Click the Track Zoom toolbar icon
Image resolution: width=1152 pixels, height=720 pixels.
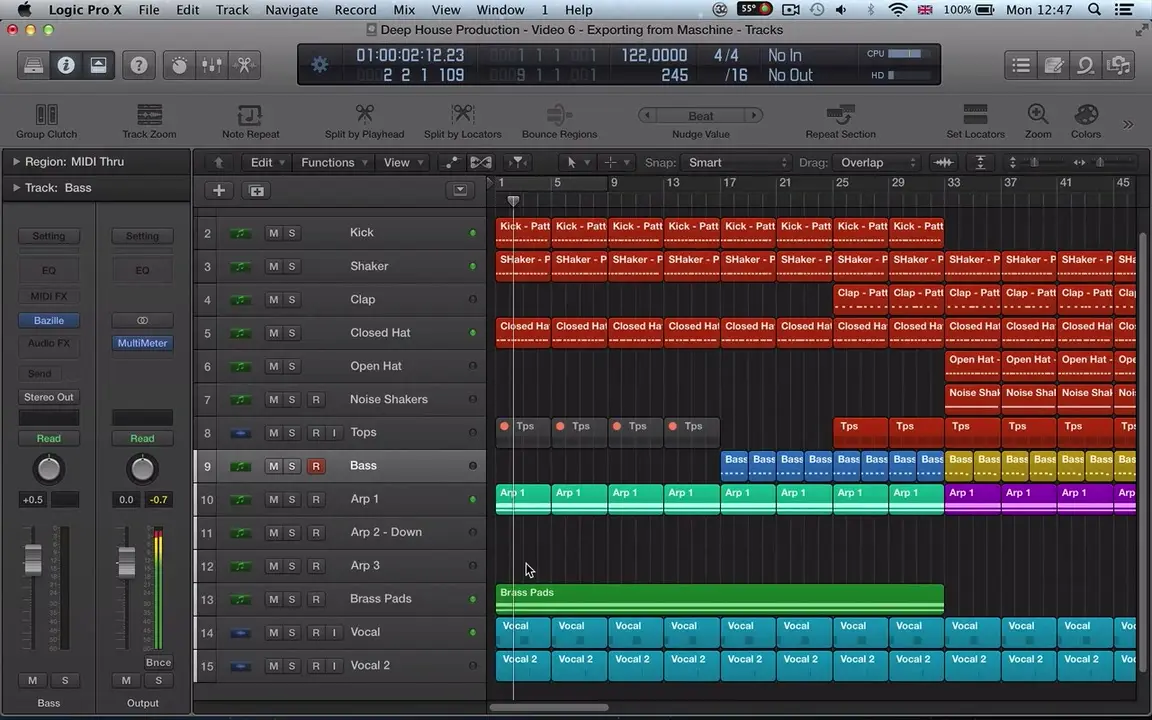click(148, 115)
